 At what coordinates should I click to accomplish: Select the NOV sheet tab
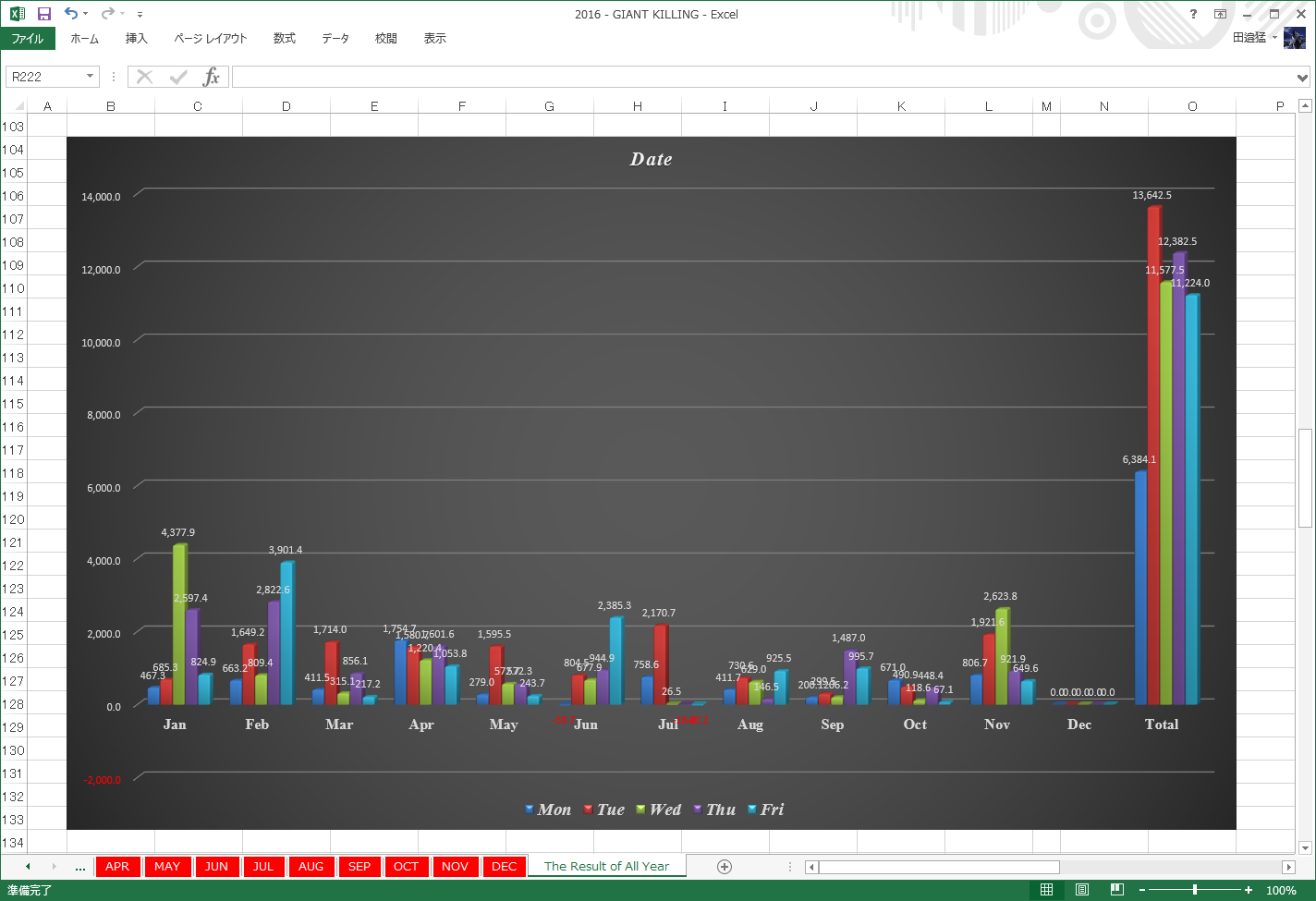coord(455,867)
